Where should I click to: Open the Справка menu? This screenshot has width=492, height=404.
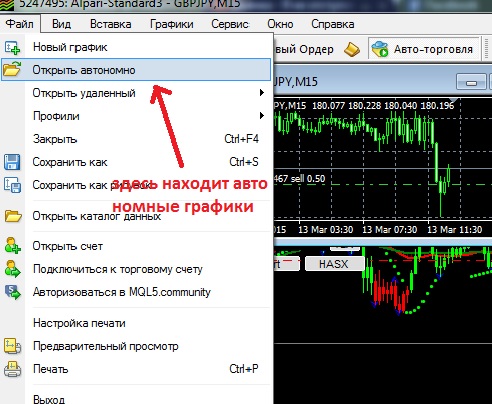(333, 24)
